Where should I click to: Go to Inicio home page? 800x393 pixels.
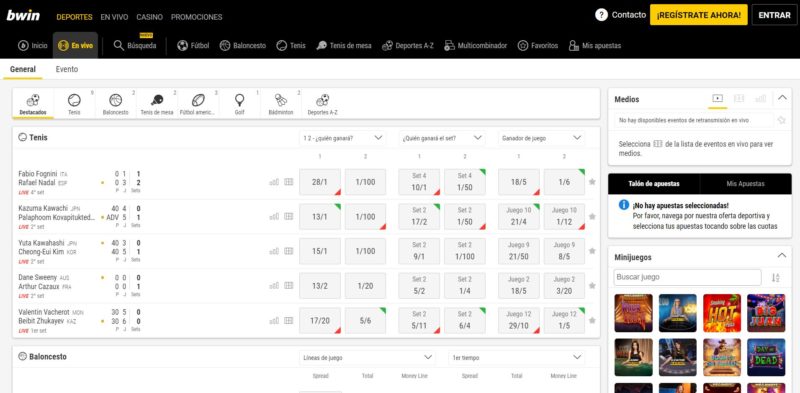click(33, 45)
